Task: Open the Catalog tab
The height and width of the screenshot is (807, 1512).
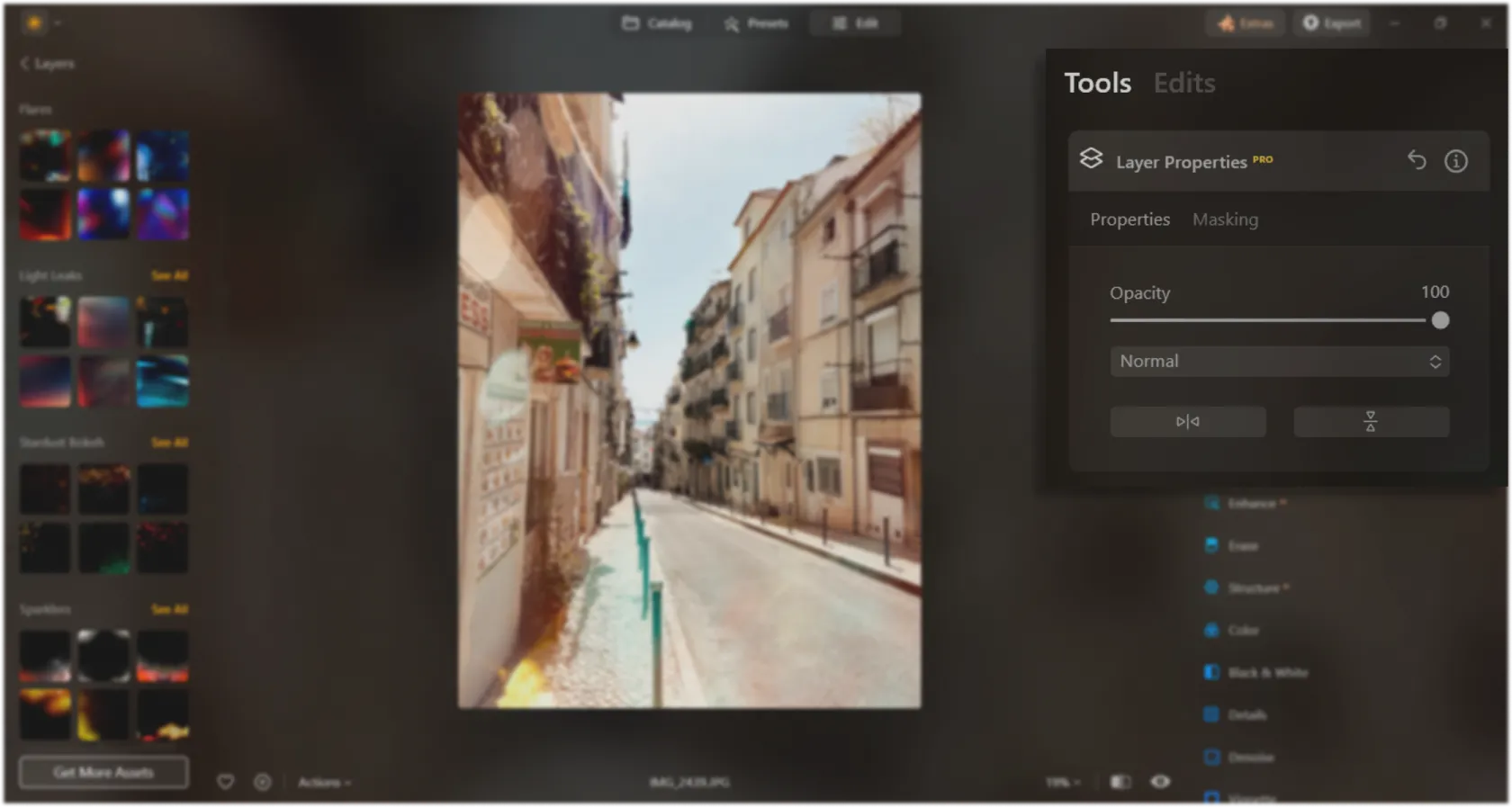Action: pos(657,23)
